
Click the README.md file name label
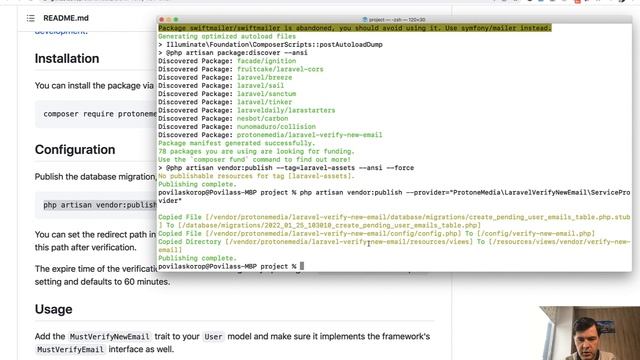pyautogui.click(x=66, y=18)
